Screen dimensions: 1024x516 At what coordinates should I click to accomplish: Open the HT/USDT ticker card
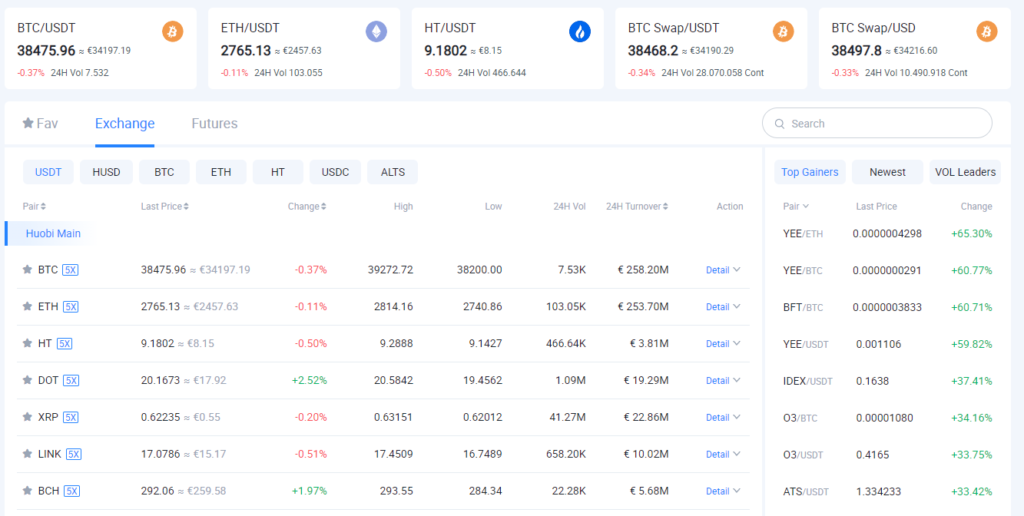coord(507,48)
